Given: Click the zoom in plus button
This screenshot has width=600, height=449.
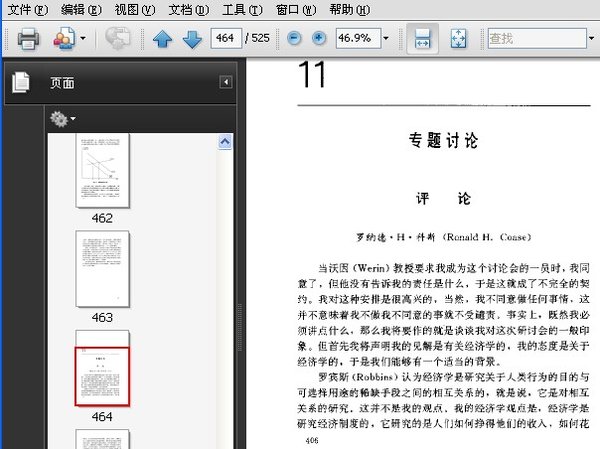Looking at the screenshot, I should [x=319, y=38].
